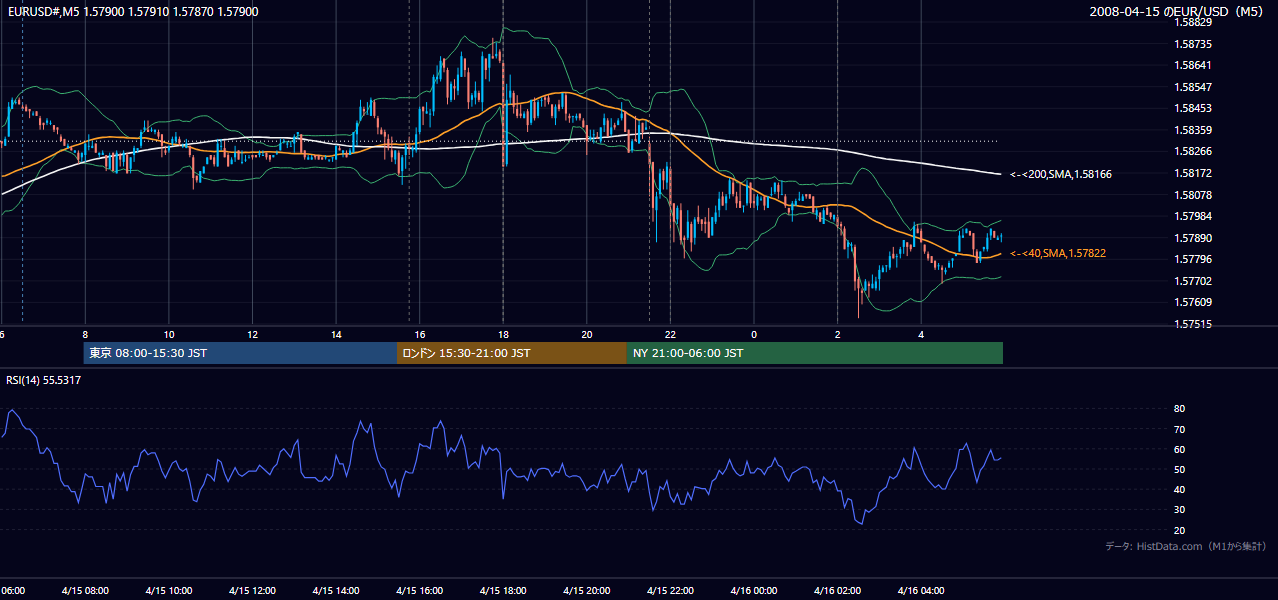Click RSI scale value 20
The width and height of the screenshot is (1278, 600).
1180,530
